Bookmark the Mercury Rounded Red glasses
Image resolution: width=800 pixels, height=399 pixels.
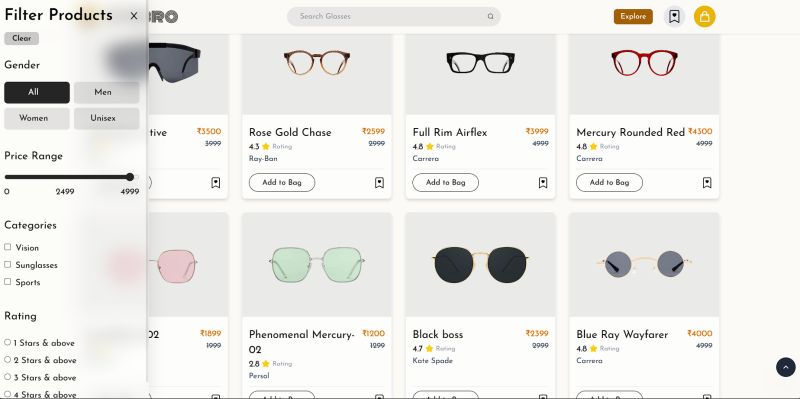pyautogui.click(x=707, y=183)
